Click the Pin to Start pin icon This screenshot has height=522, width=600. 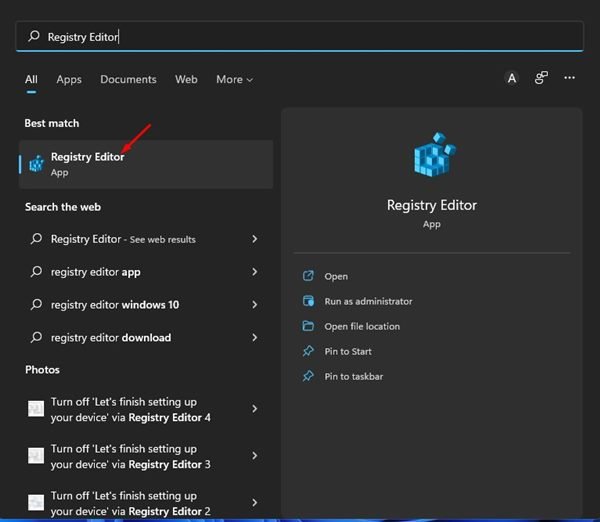(x=308, y=351)
